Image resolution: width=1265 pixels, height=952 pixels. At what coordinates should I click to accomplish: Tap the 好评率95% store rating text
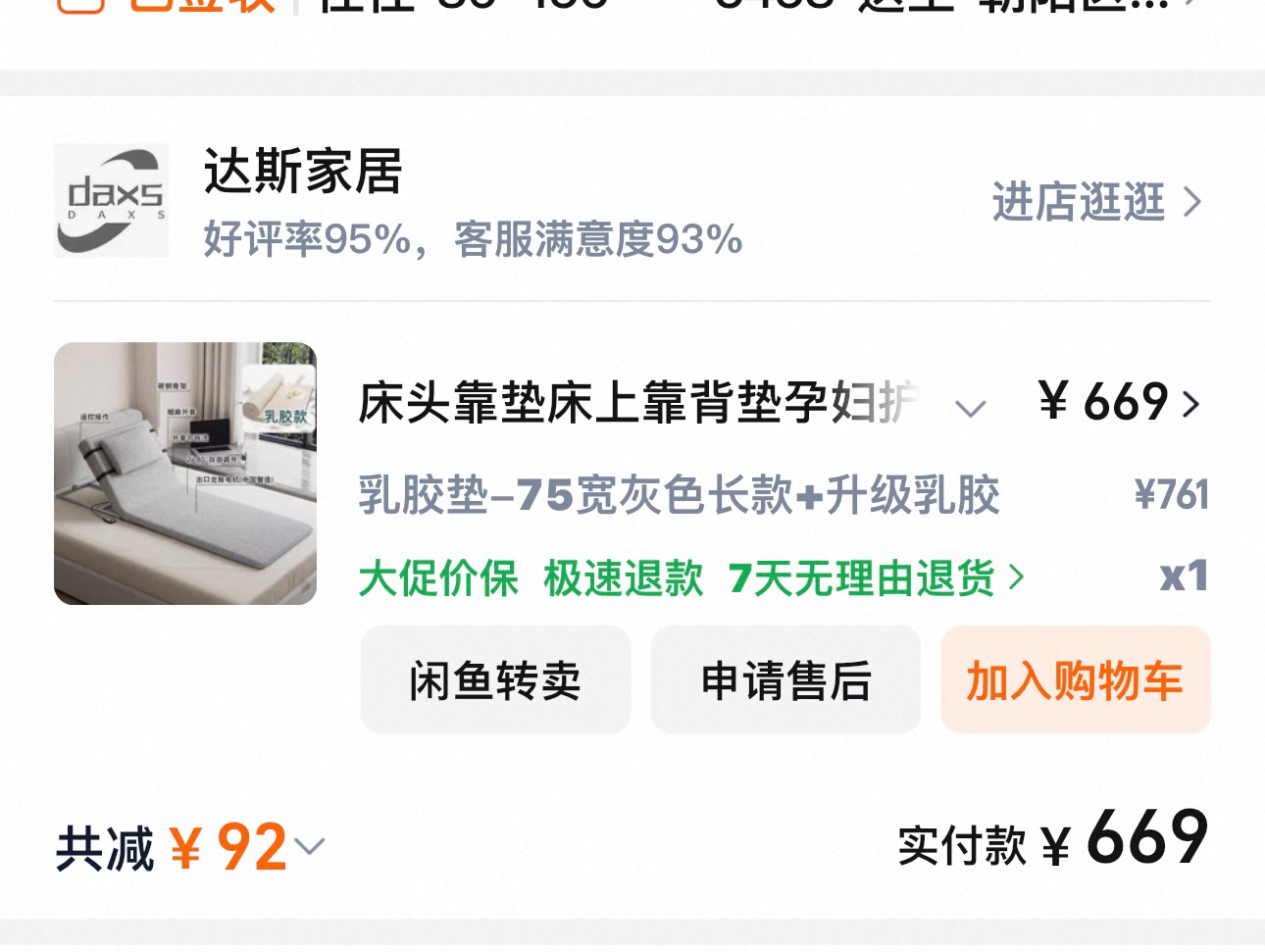[307, 239]
